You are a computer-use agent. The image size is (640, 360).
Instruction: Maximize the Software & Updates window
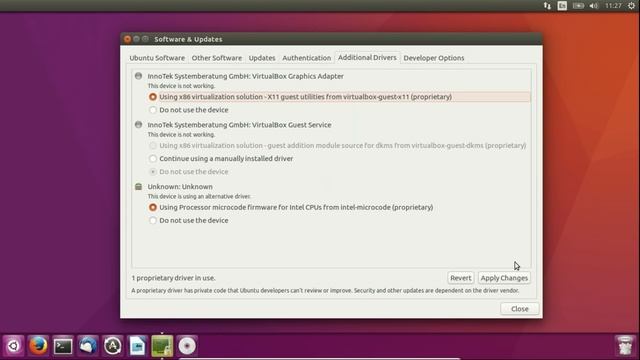(145, 39)
